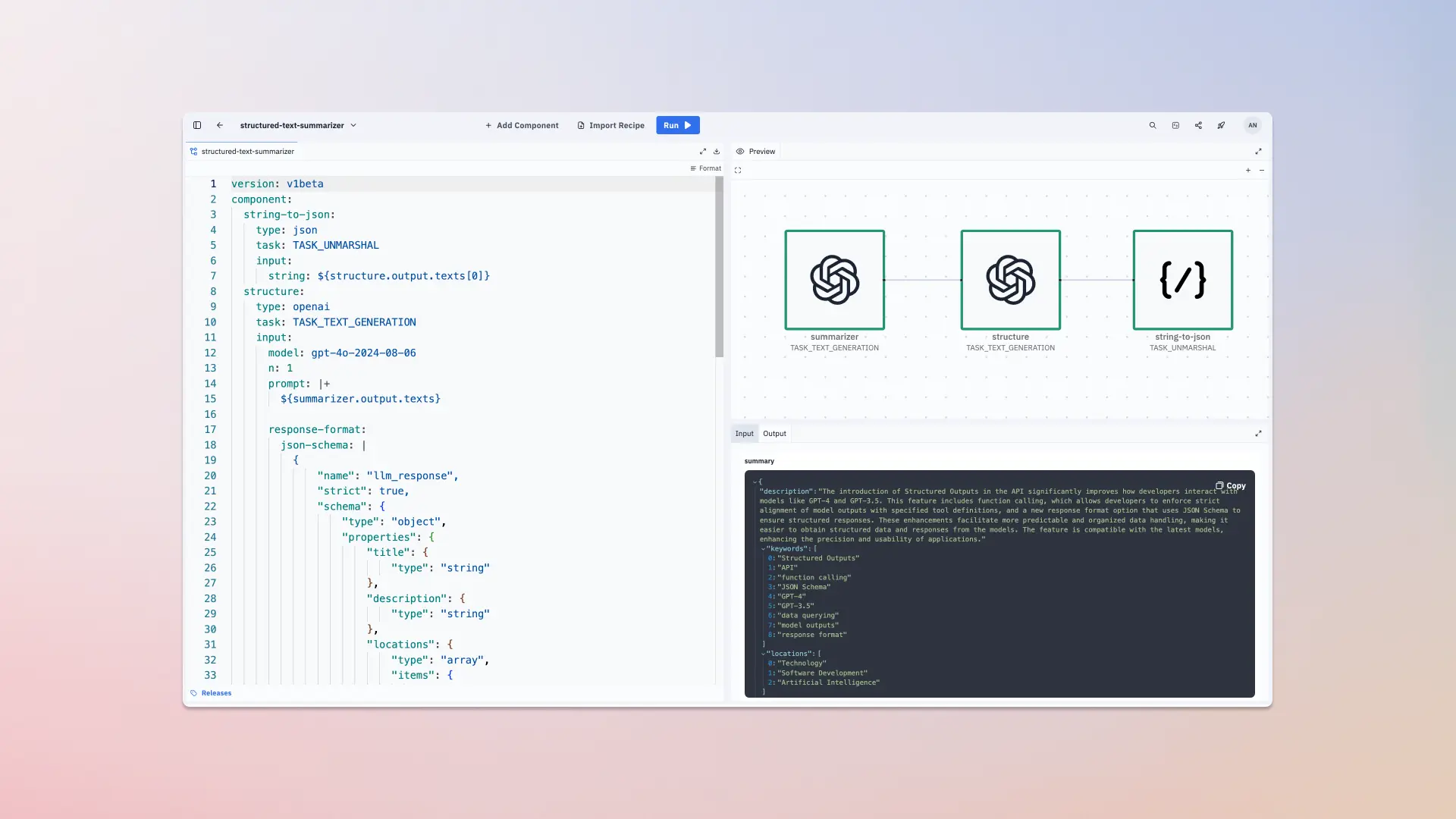Screen dimensions: 1456x819
Task: Click the "summary" output label
Action: pos(759,461)
